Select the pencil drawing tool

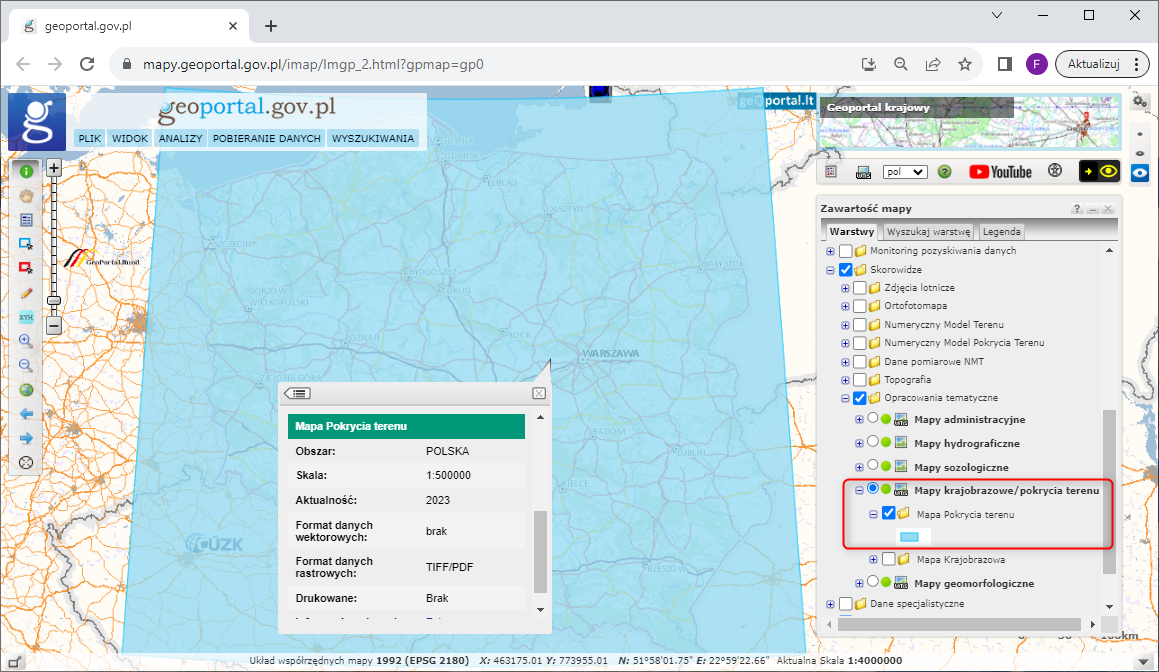pyautogui.click(x=26, y=293)
